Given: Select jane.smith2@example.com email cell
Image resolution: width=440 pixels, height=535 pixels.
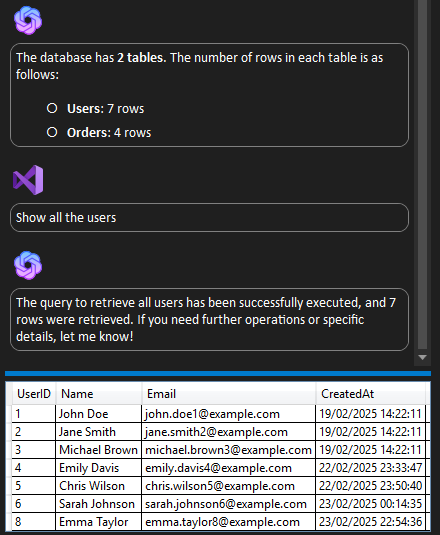Looking at the screenshot, I should 229,432.
